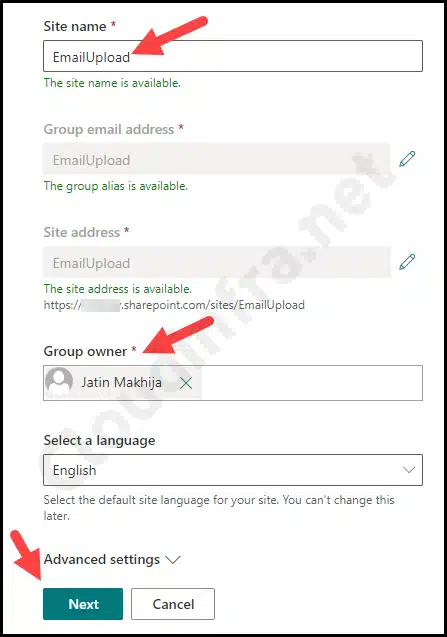Click the greyed-out Site address field

[x=217, y=262]
